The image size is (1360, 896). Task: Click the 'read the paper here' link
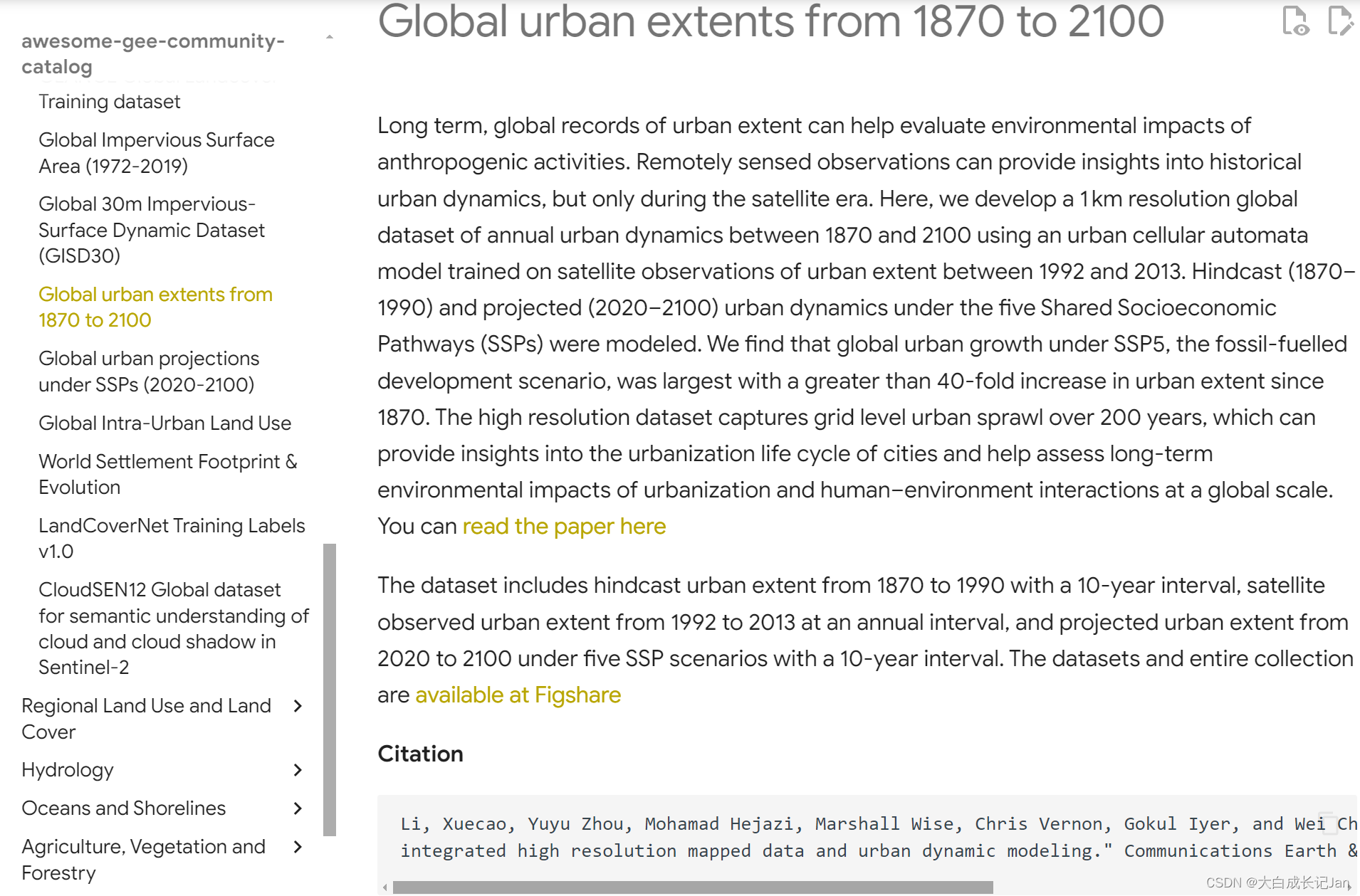(x=564, y=527)
